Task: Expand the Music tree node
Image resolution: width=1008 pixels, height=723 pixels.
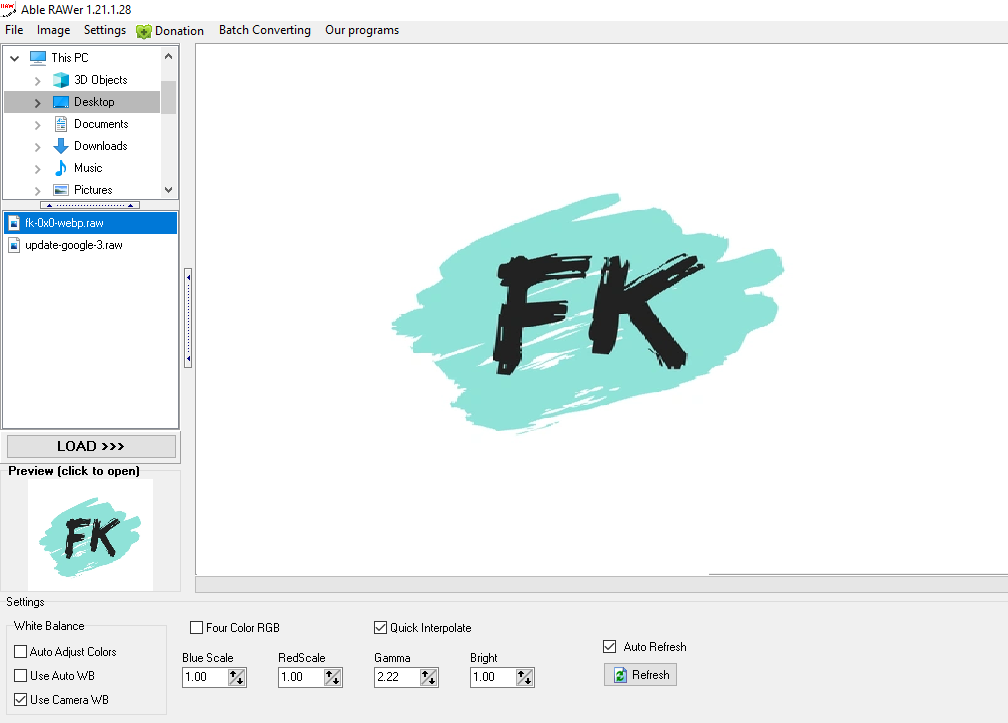Action: pyautogui.click(x=37, y=168)
